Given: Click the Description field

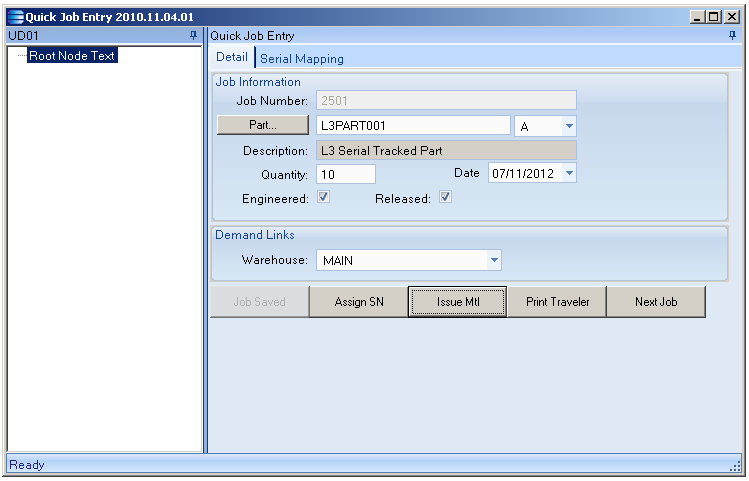Looking at the screenshot, I should 446,150.
